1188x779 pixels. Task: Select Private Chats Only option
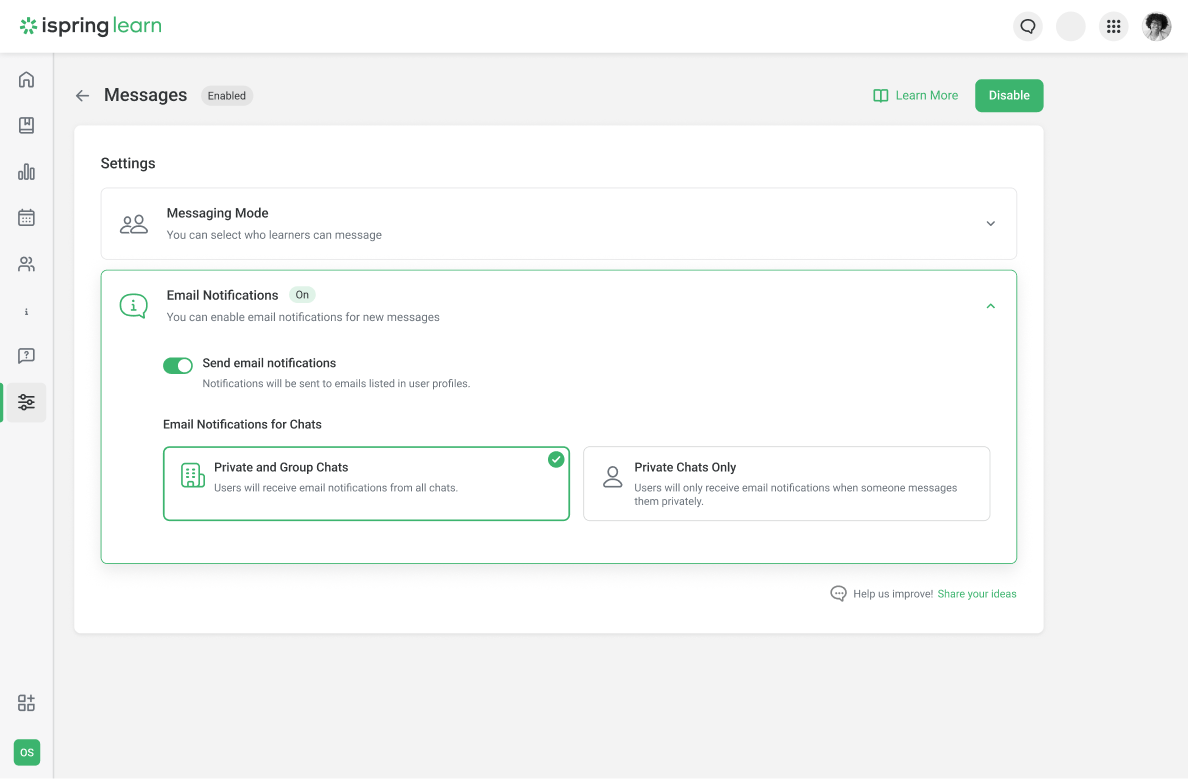(786, 483)
